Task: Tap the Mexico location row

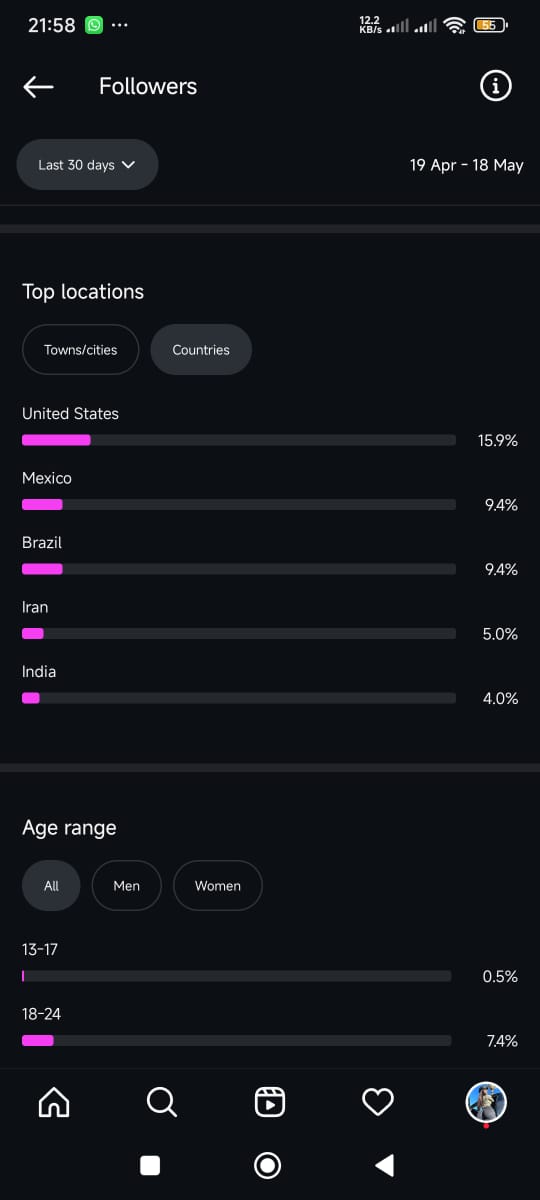Action: [x=270, y=492]
